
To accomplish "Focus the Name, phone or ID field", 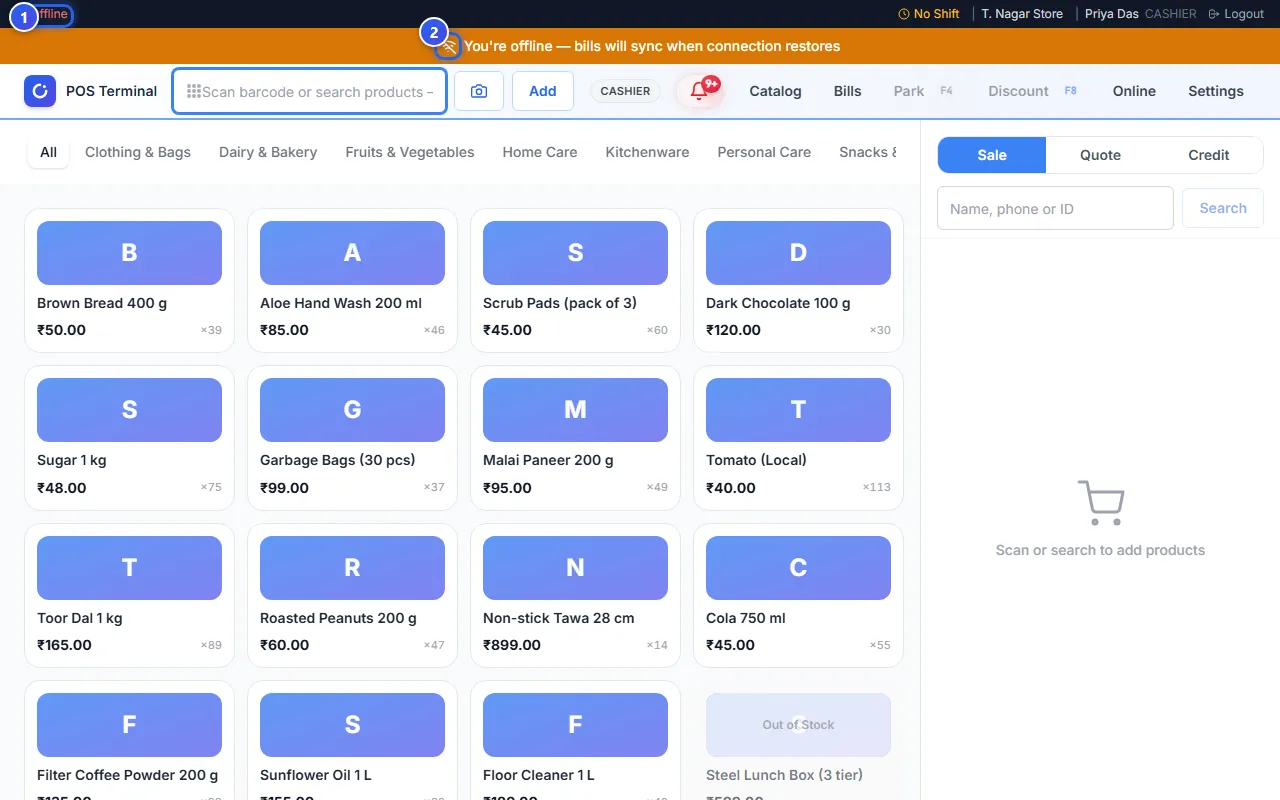I will [x=1055, y=208].
